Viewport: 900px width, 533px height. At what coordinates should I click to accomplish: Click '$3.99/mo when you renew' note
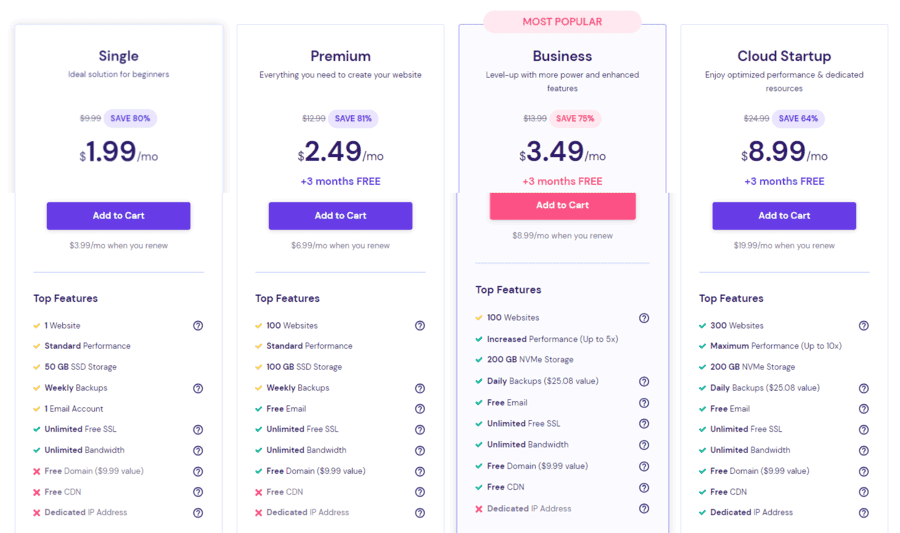pyautogui.click(x=118, y=246)
